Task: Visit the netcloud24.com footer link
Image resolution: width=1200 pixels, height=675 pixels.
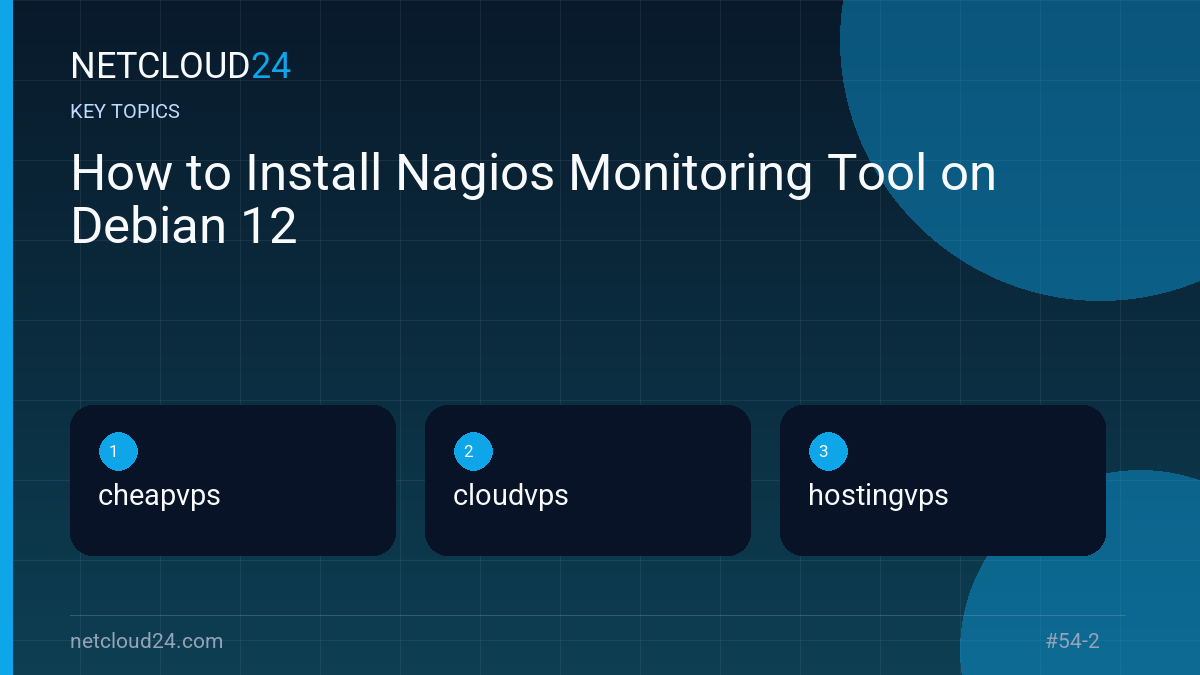Action: point(147,641)
